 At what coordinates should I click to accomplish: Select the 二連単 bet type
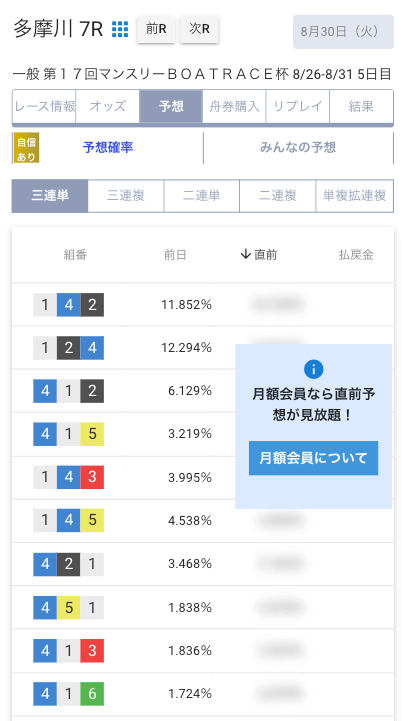[x=201, y=196]
